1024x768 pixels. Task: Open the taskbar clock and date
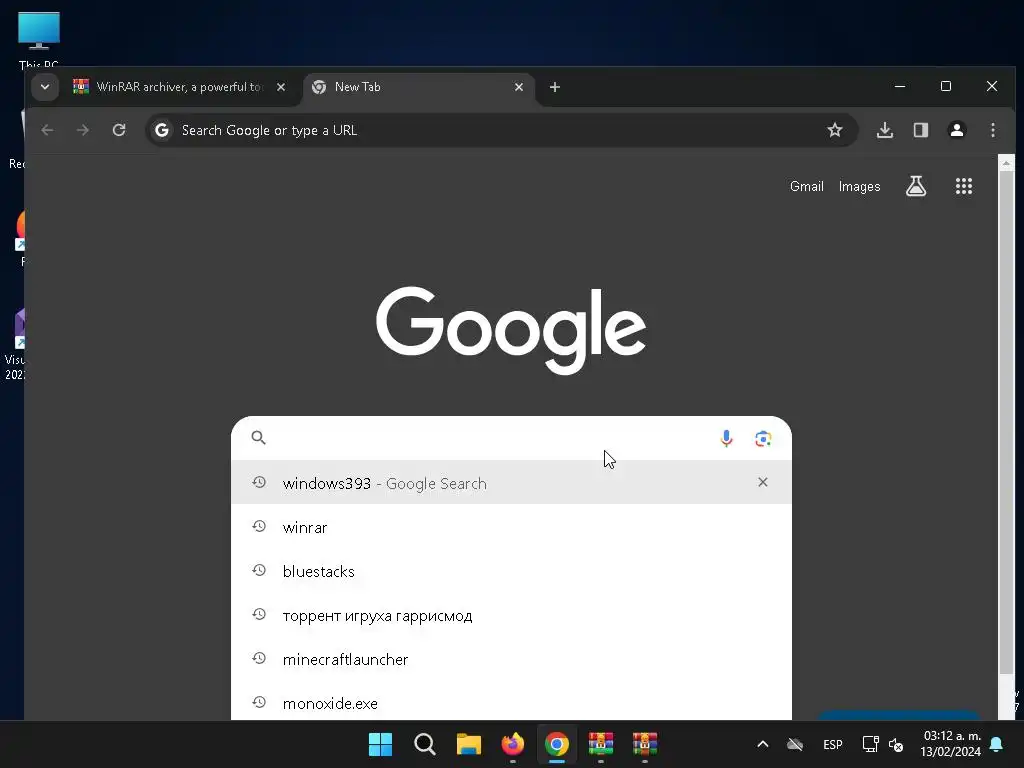coord(950,744)
